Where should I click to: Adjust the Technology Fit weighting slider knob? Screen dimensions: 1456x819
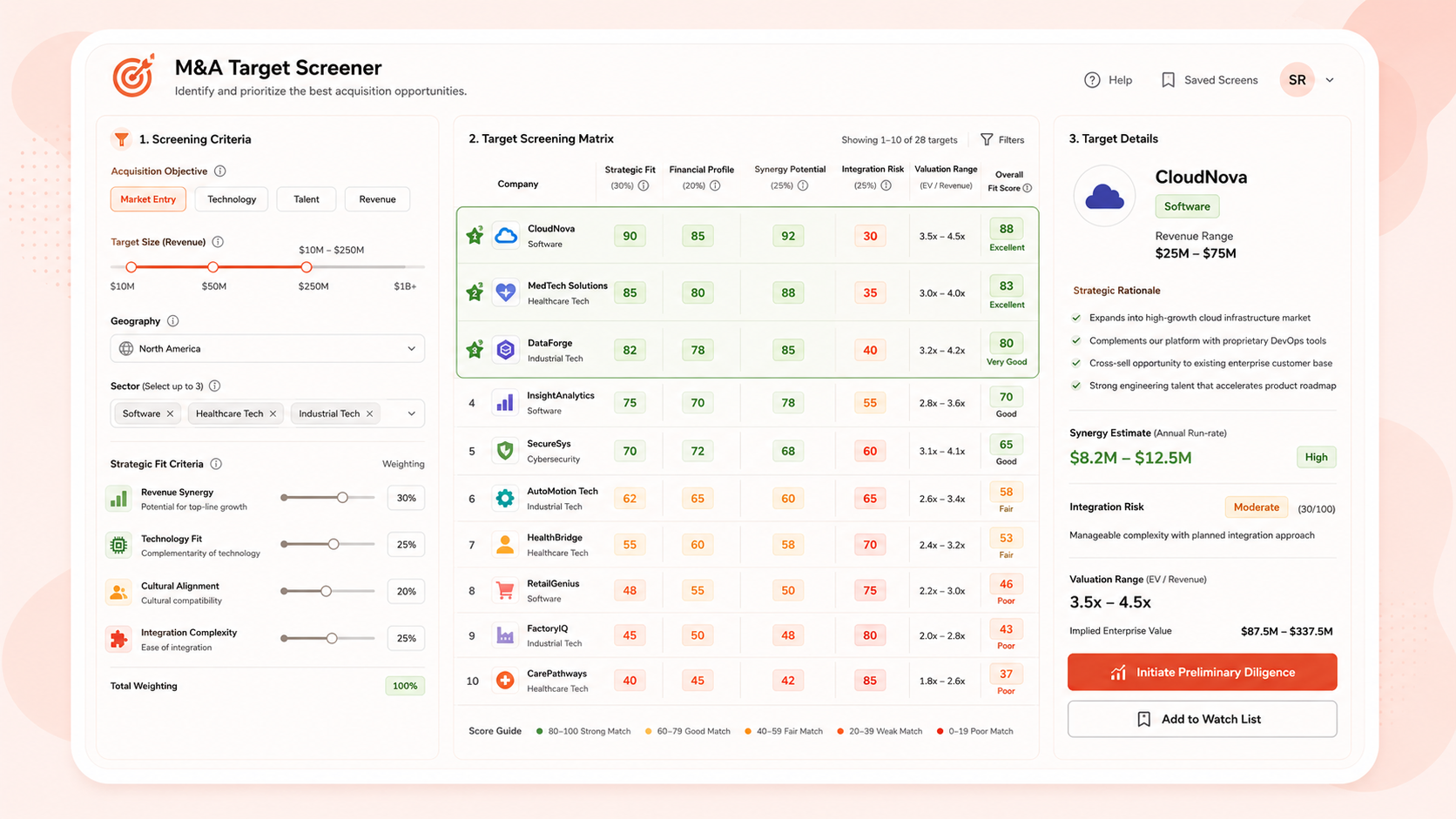(x=334, y=544)
